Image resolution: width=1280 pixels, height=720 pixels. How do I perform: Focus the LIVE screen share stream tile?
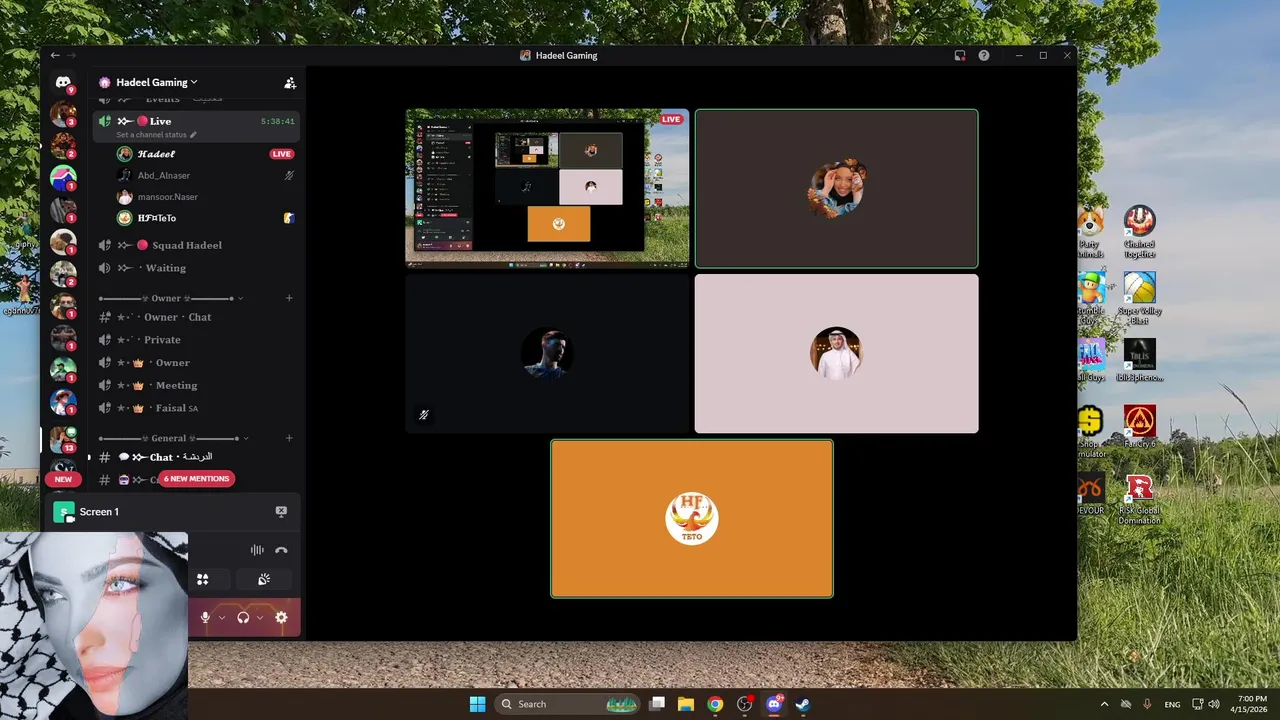(547, 188)
